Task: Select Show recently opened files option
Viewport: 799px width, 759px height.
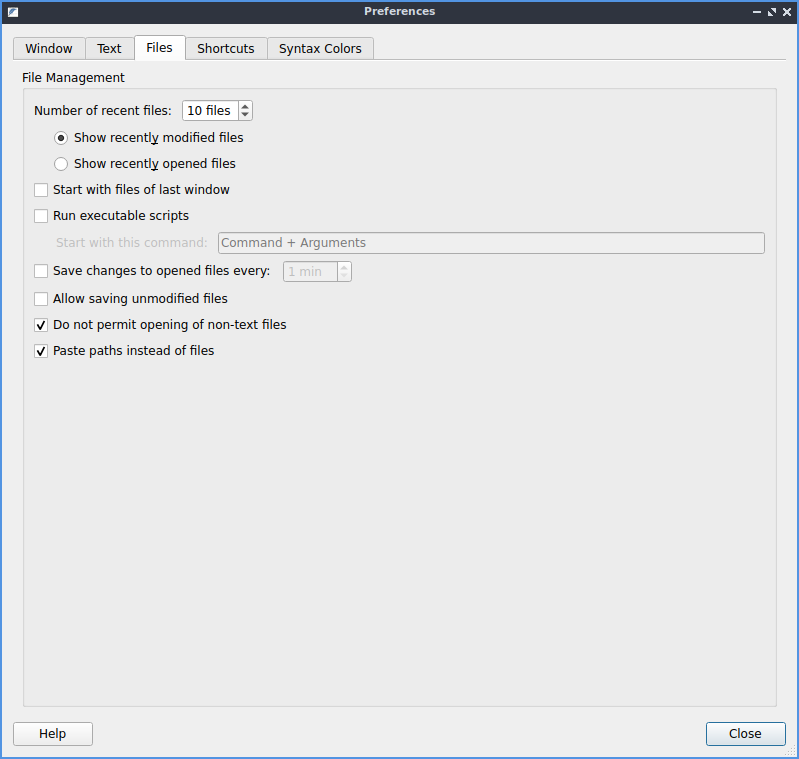Action: pyautogui.click(x=61, y=164)
